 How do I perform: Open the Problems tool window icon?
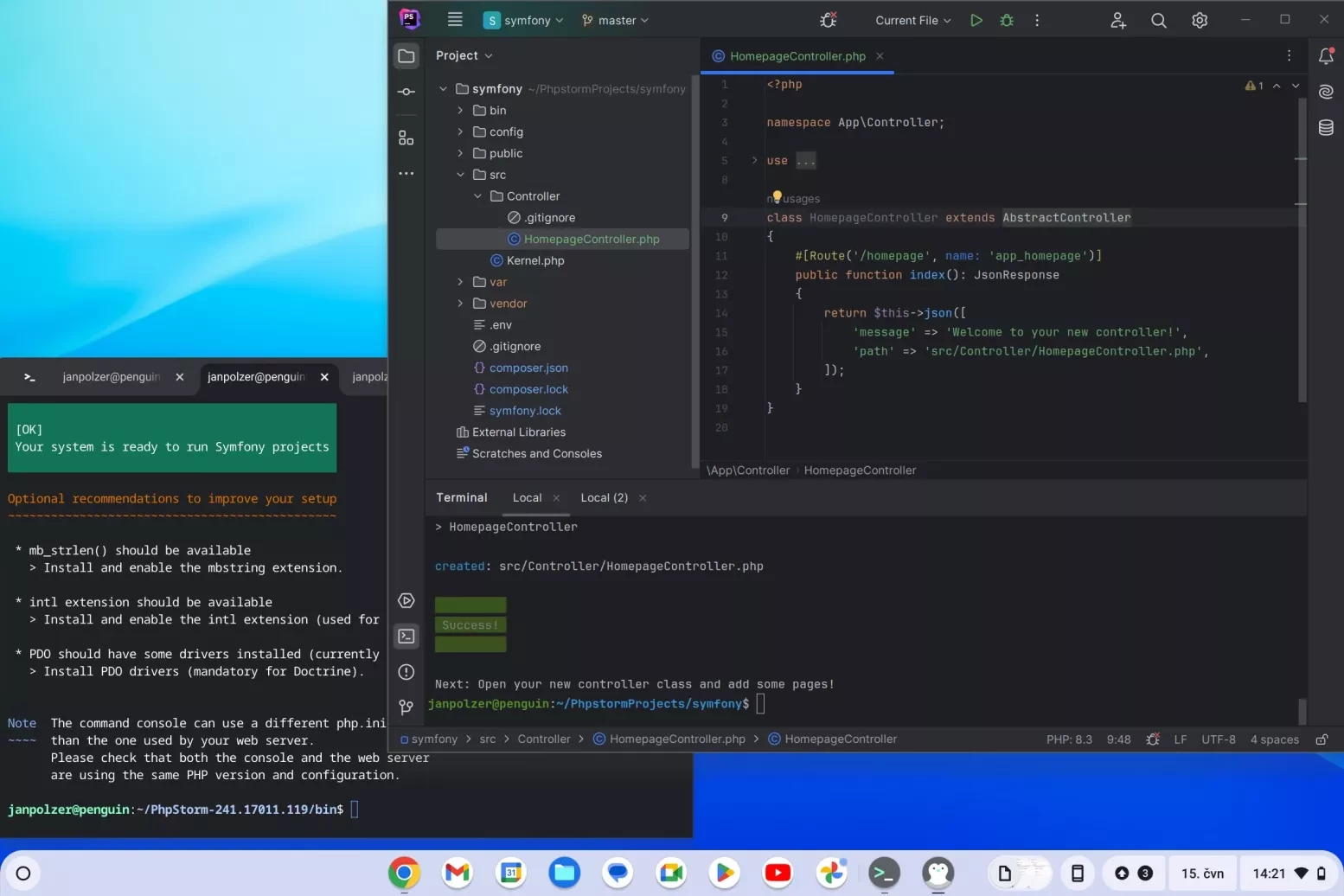tap(406, 672)
